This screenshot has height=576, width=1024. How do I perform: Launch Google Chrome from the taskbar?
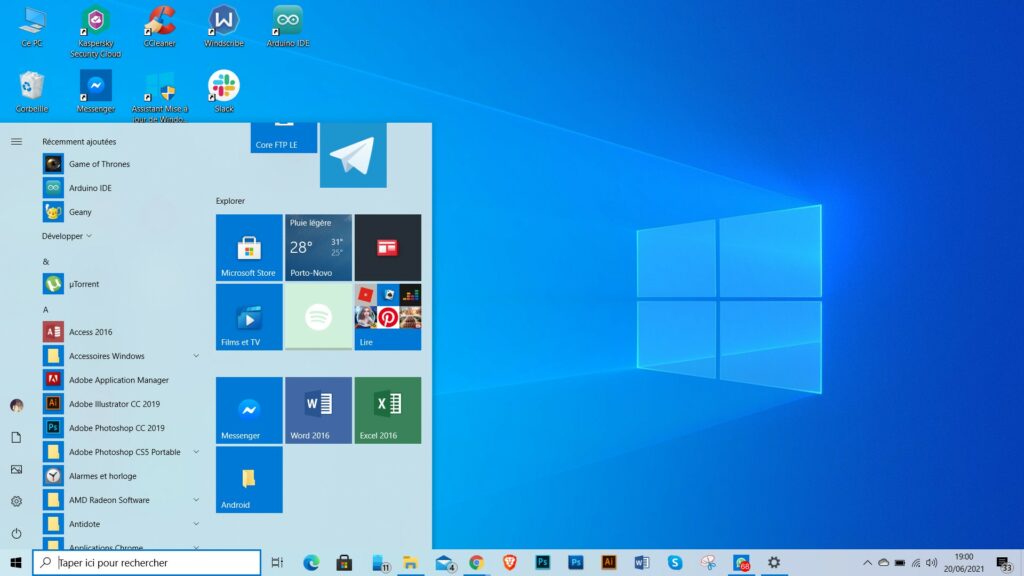click(x=477, y=562)
